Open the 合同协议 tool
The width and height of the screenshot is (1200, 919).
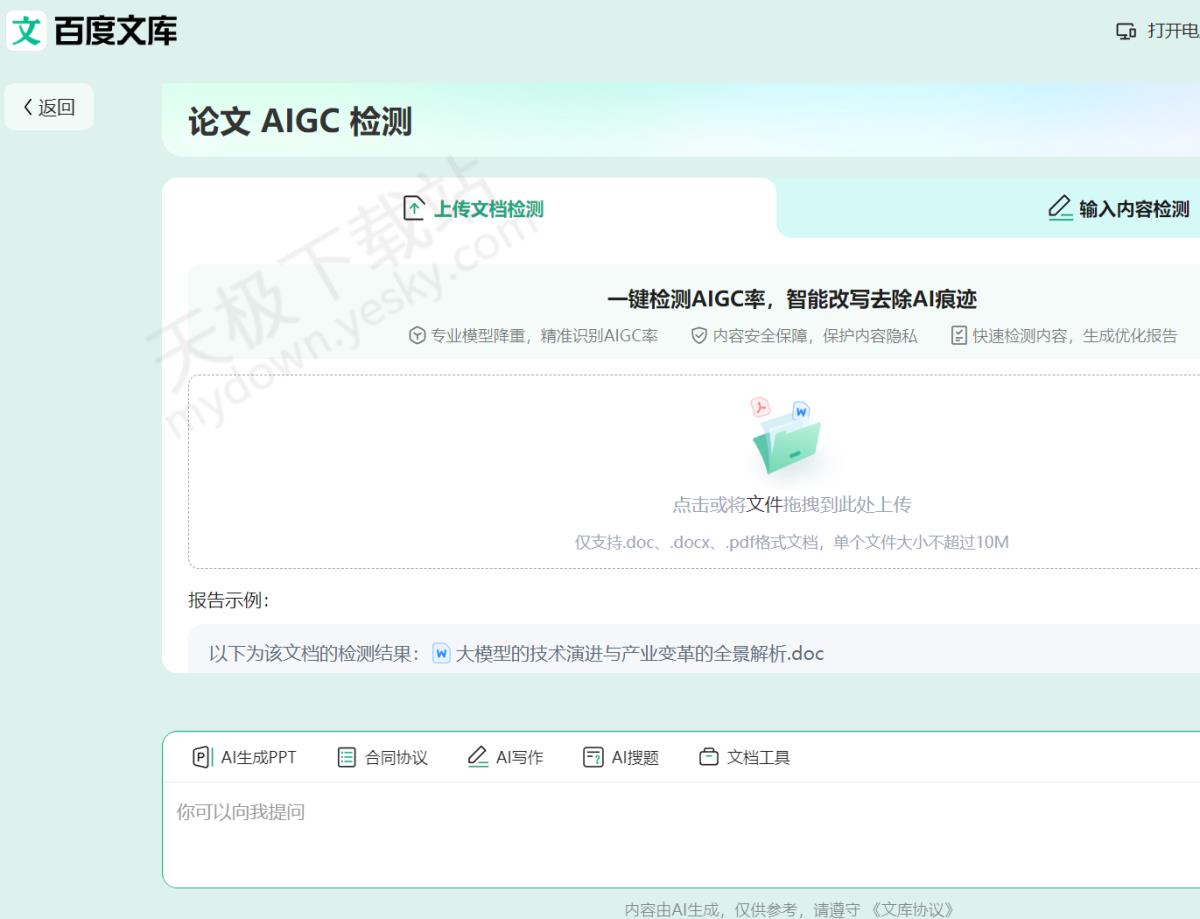[382, 757]
